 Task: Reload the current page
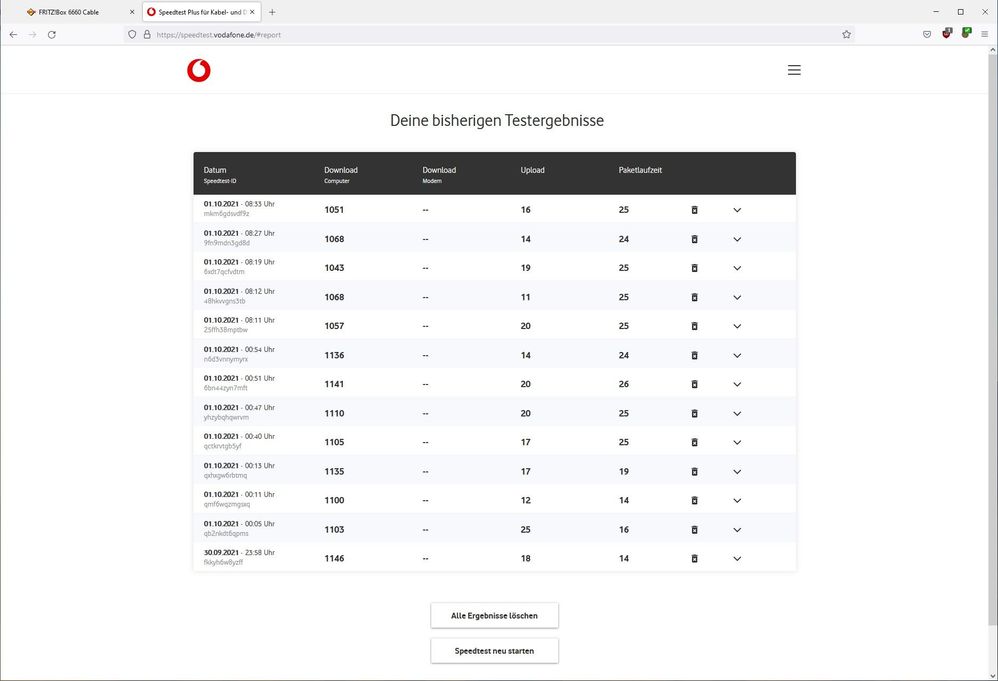point(52,34)
